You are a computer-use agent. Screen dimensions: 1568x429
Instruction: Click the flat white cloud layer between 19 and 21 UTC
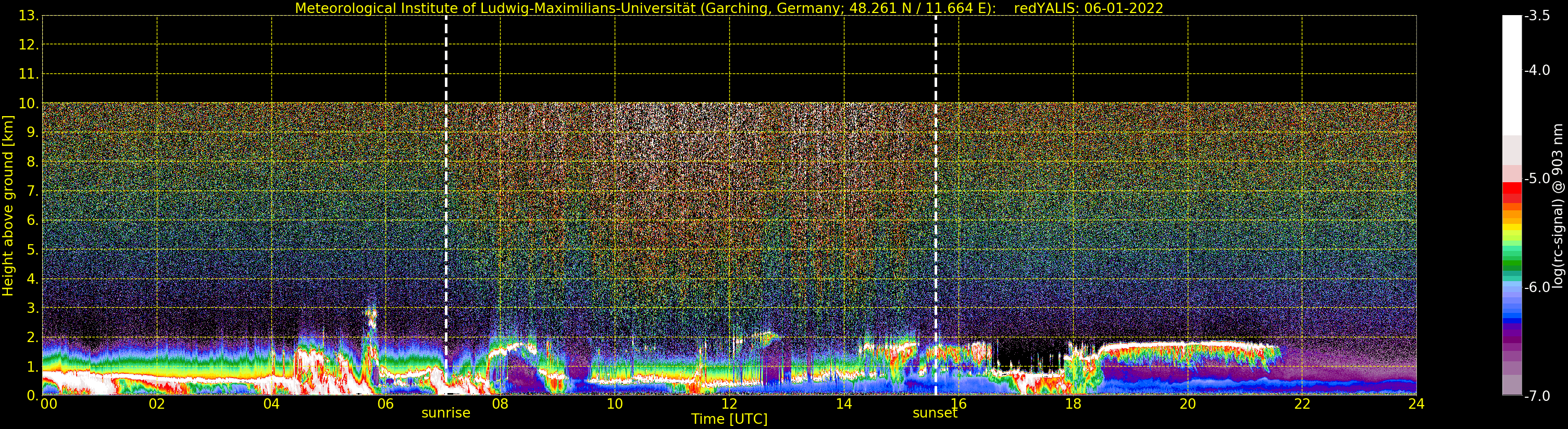(1187, 344)
